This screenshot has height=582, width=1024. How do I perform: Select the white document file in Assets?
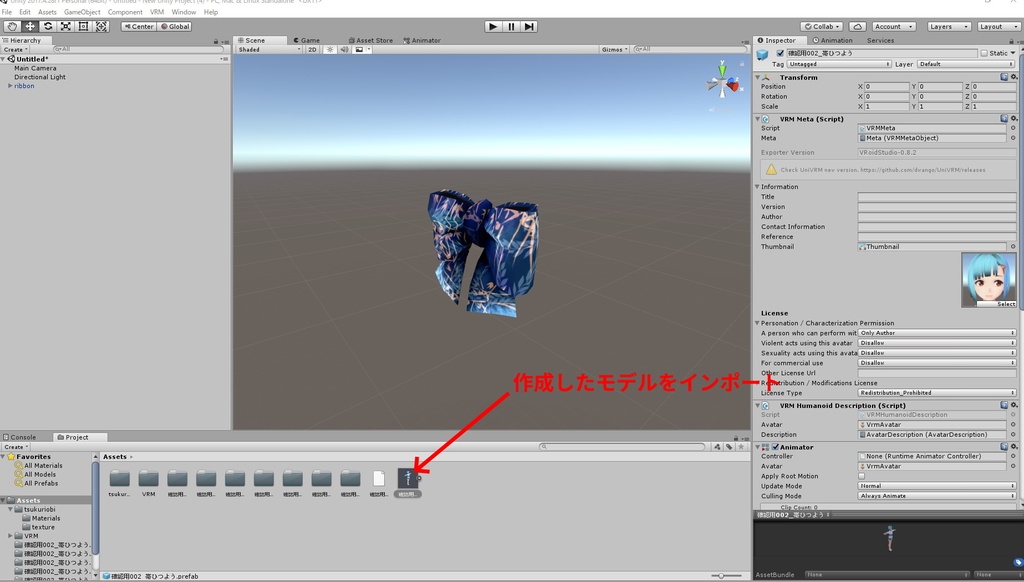coord(379,479)
